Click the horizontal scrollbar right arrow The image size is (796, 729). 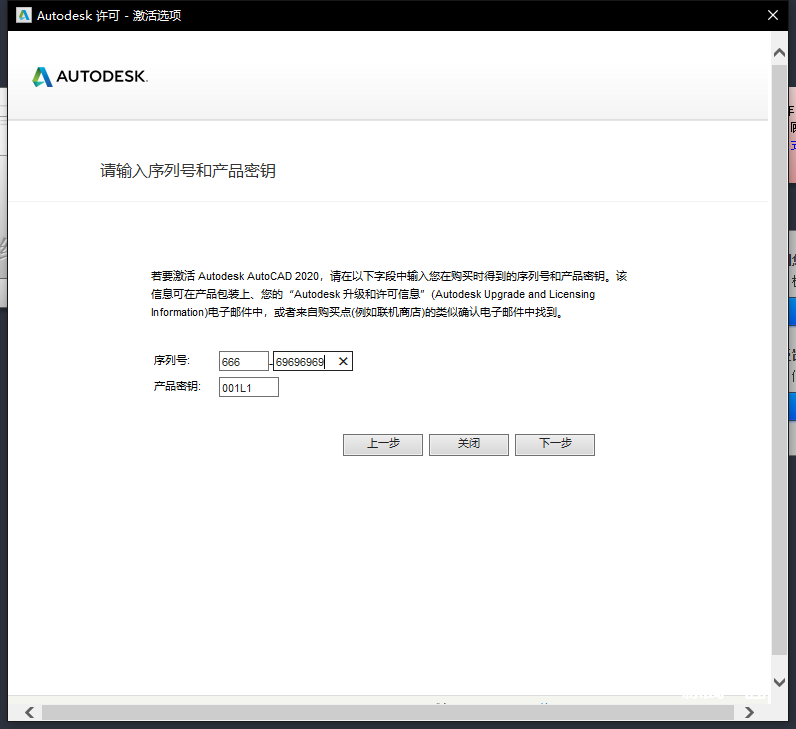[x=750, y=712]
